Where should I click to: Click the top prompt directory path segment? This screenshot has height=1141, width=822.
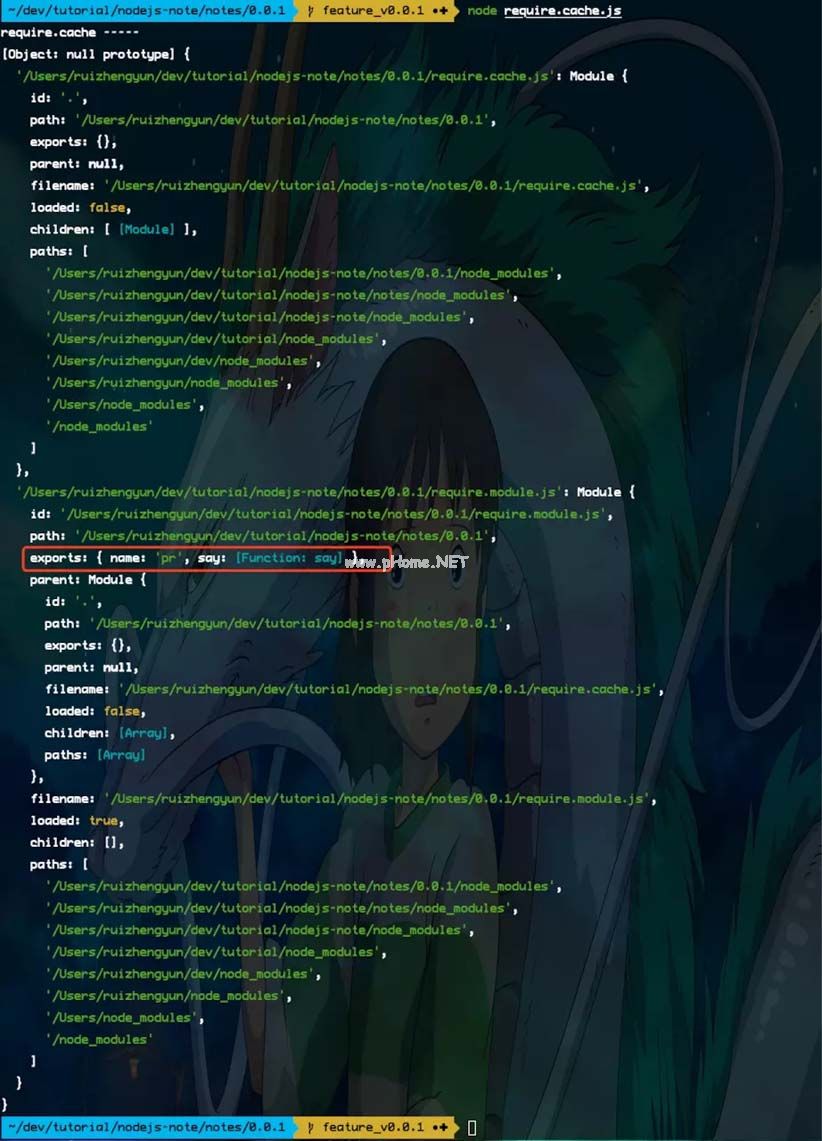[x=146, y=10]
